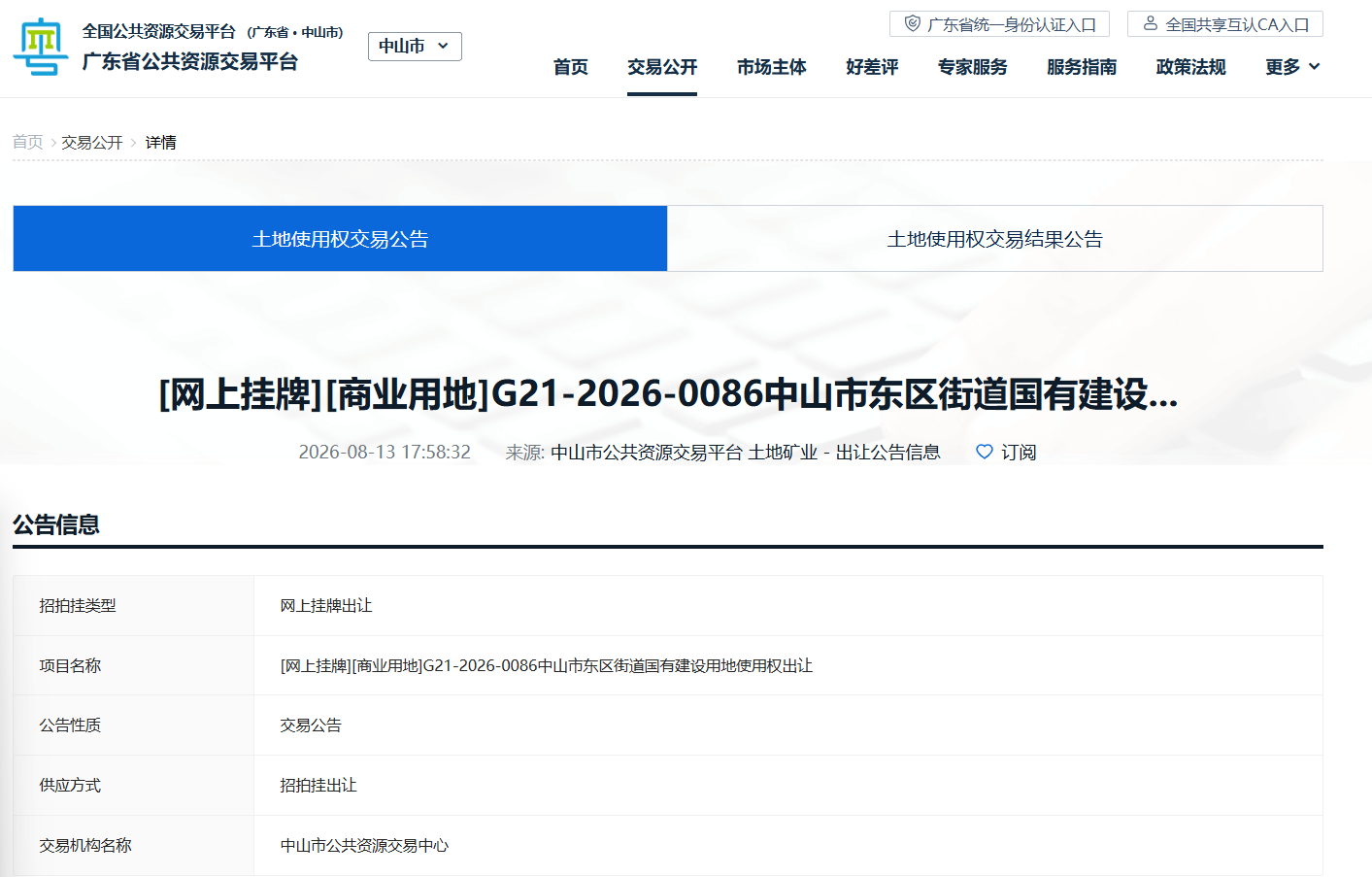Click the heart icon next to 订阅
This screenshot has width=1372, height=877.
[985, 452]
